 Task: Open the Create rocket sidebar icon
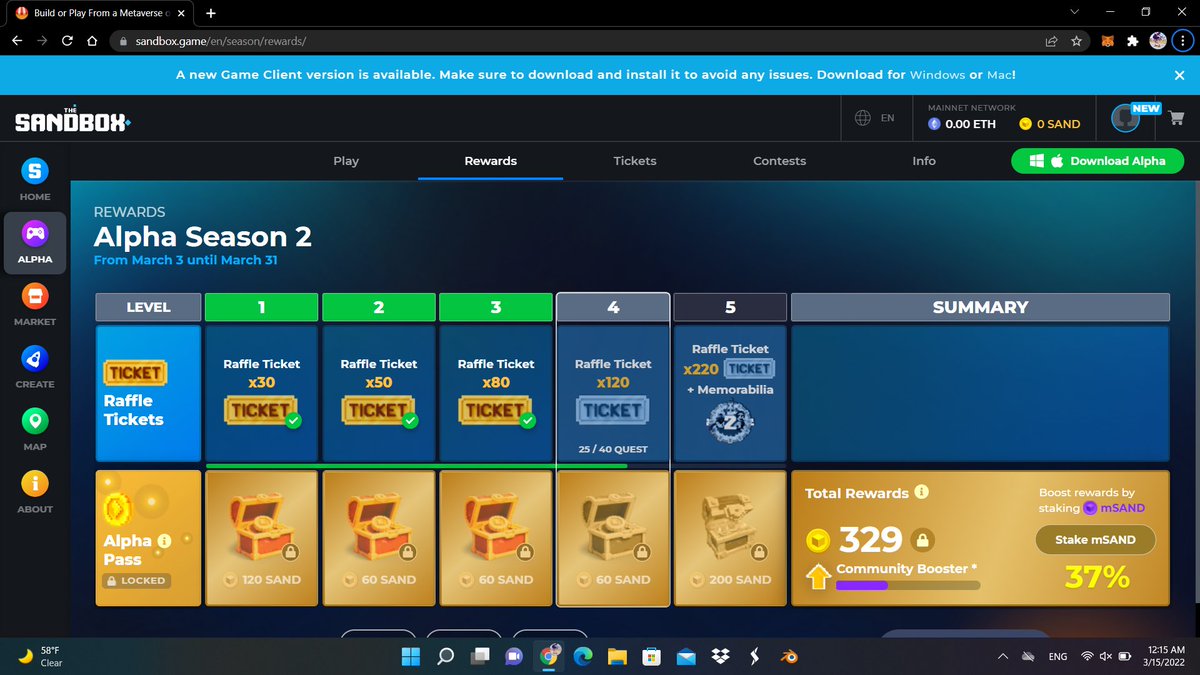(35, 359)
